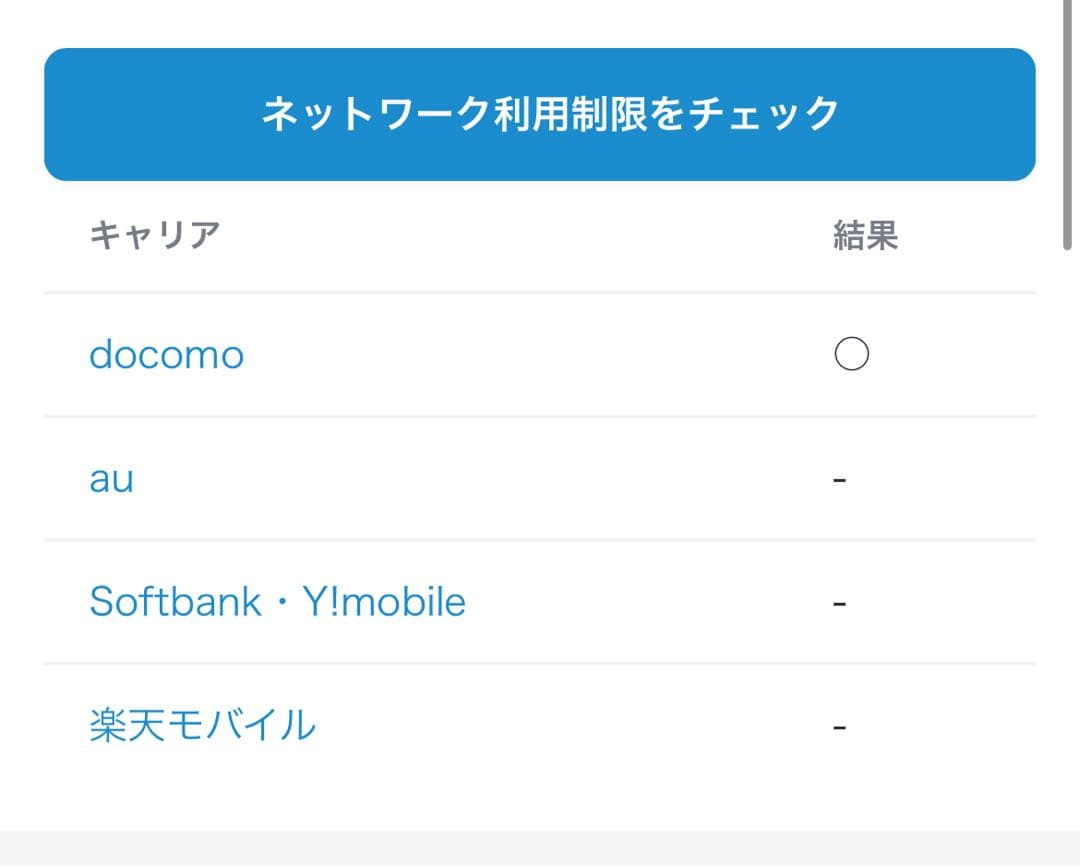The width and height of the screenshot is (1080, 866).
Task: Open the 楽天モバイル carrier link
Action: pyautogui.click(x=202, y=725)
